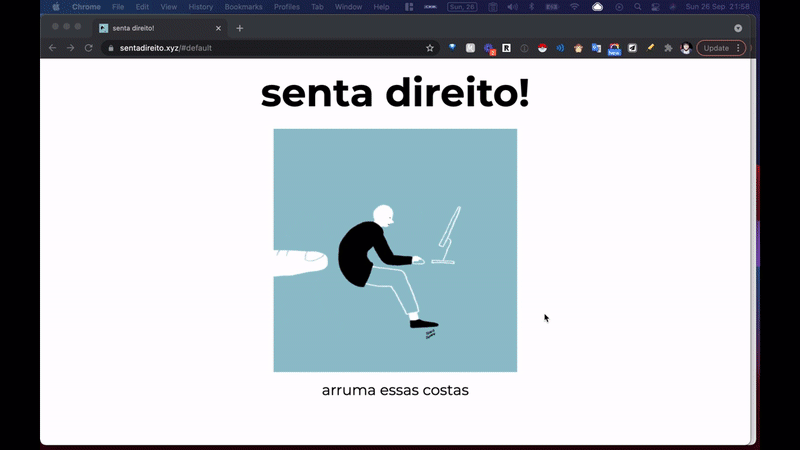Open the extension with the red 2 badge
This screenshot has width=800, height=450.
489,48
